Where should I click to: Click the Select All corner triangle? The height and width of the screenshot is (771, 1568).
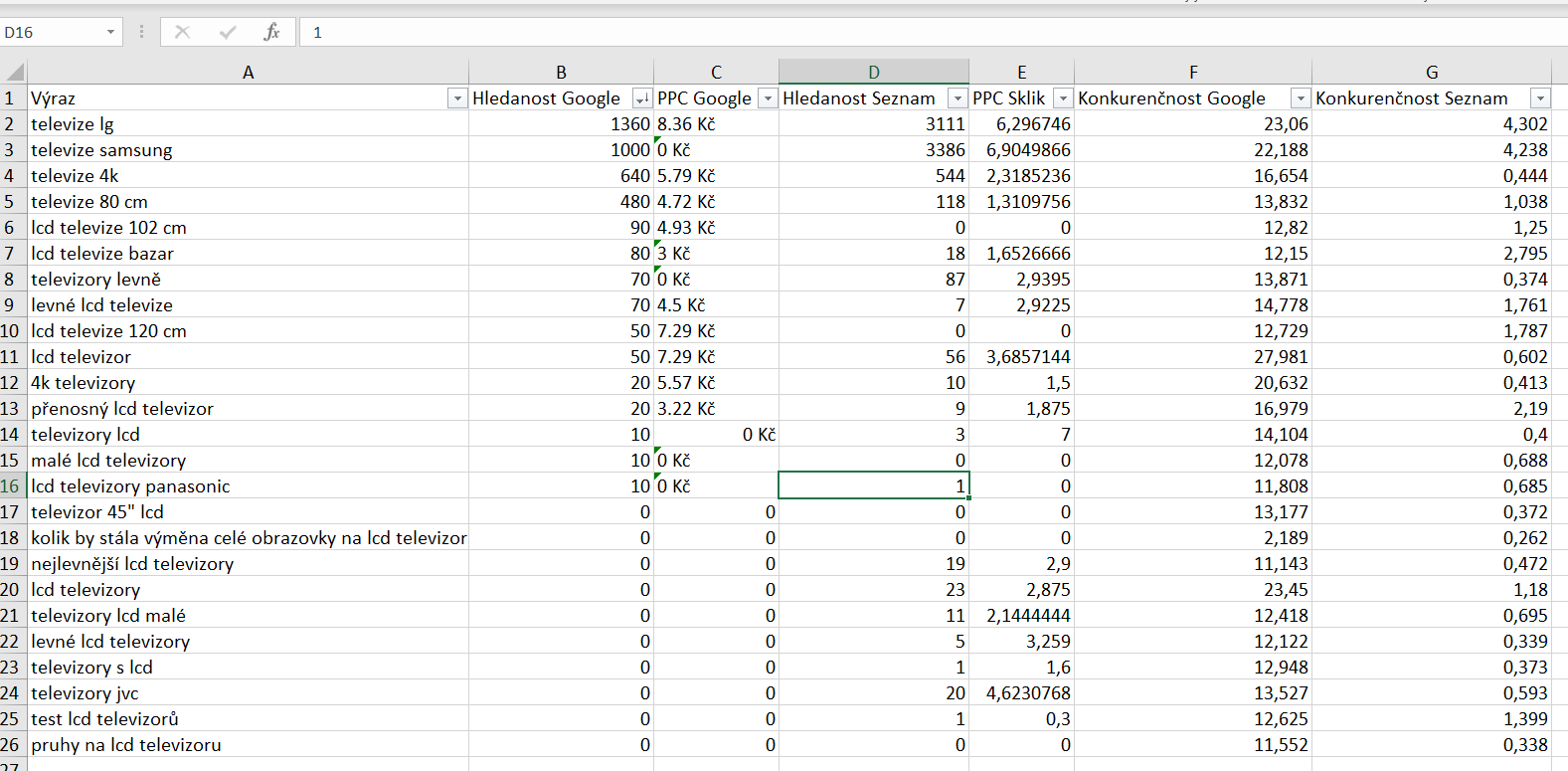click(x=14, y=72)
